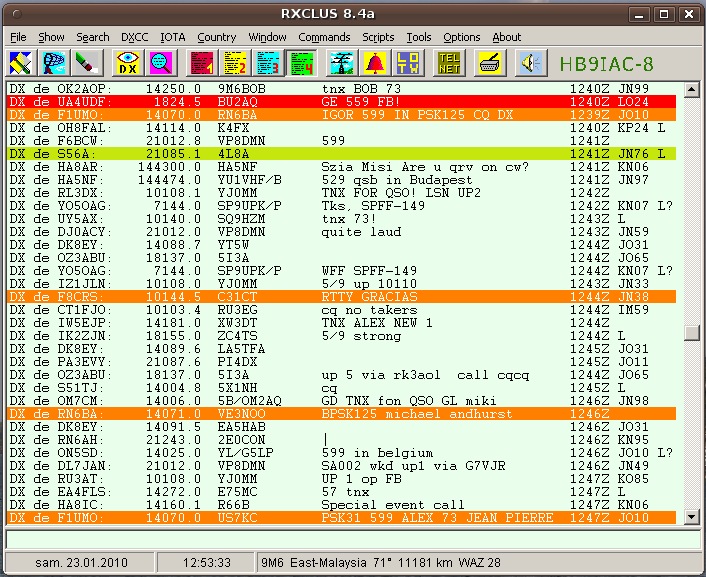Open the TELNET connection icon
706x577 pixels.
coord(449,63)
